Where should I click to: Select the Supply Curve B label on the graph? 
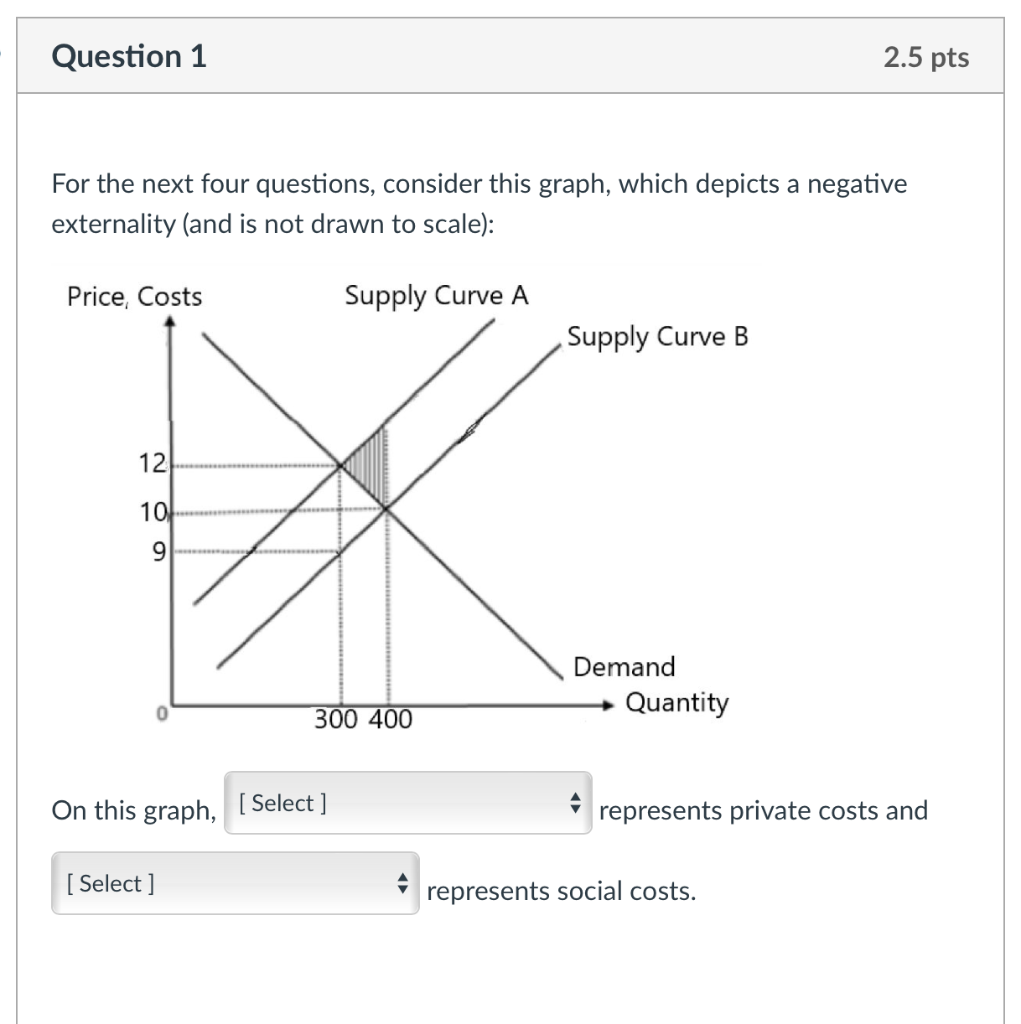coord(656,337)
